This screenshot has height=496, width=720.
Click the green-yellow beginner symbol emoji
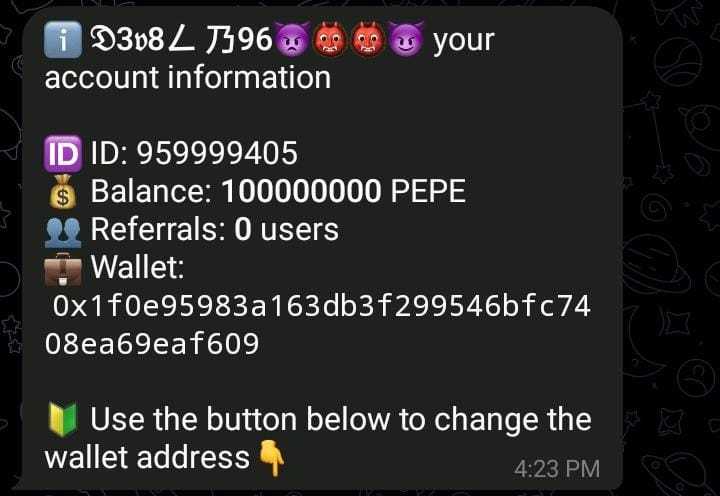click(63, 419)
